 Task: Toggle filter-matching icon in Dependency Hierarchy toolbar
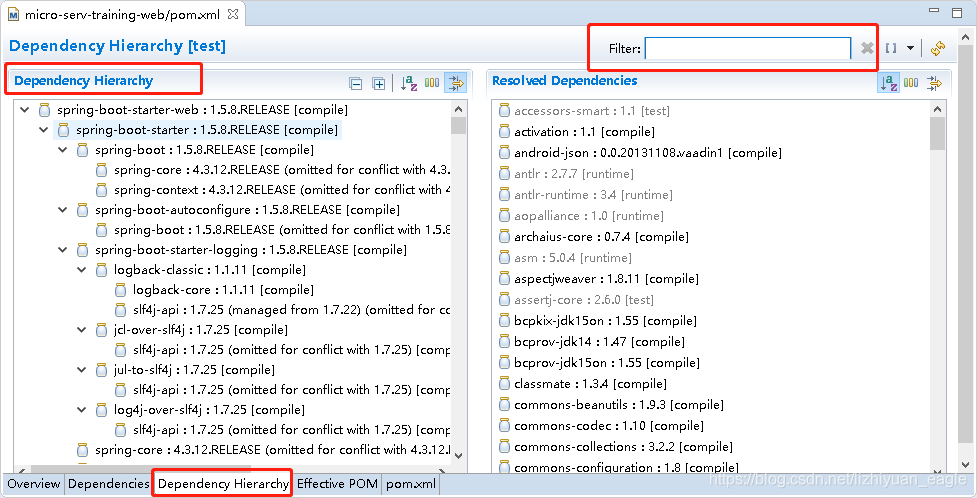[456, 84]
